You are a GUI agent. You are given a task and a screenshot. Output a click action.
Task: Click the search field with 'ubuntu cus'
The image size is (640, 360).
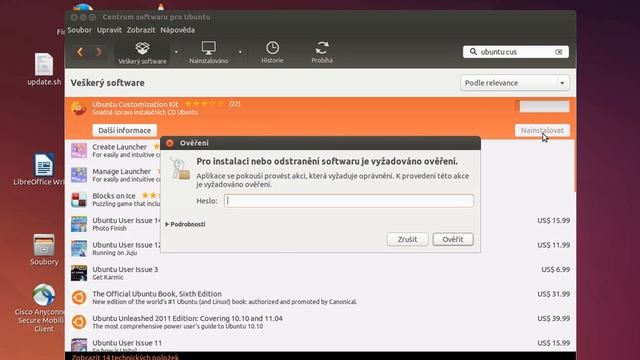click(x=516, y=52)
